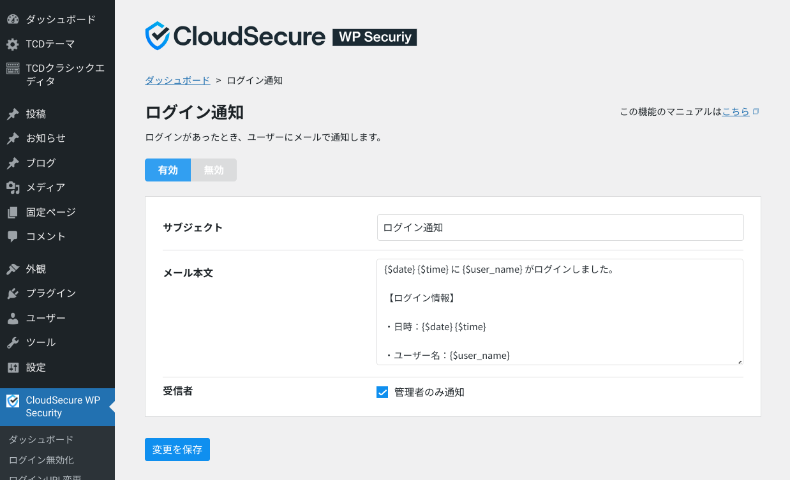Click the ログイン通知 breadcrumb text
The image size is (790, 480).
(254, 81)
